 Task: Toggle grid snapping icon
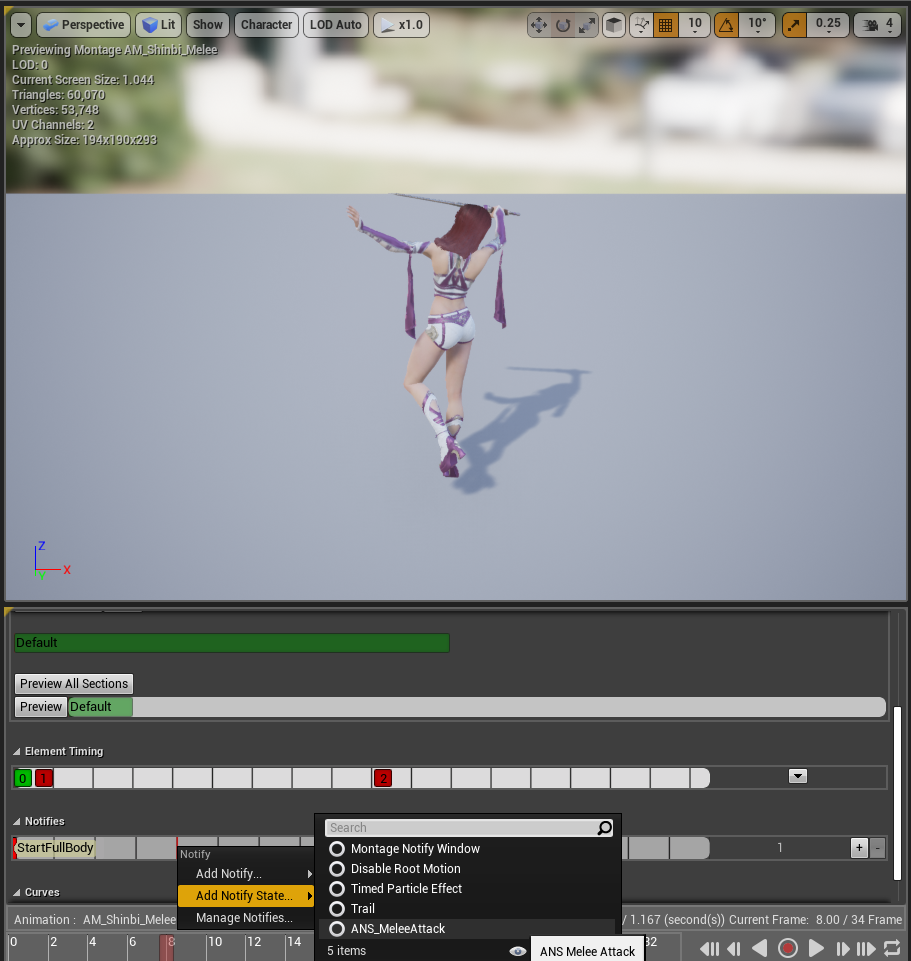pos(665,25)
